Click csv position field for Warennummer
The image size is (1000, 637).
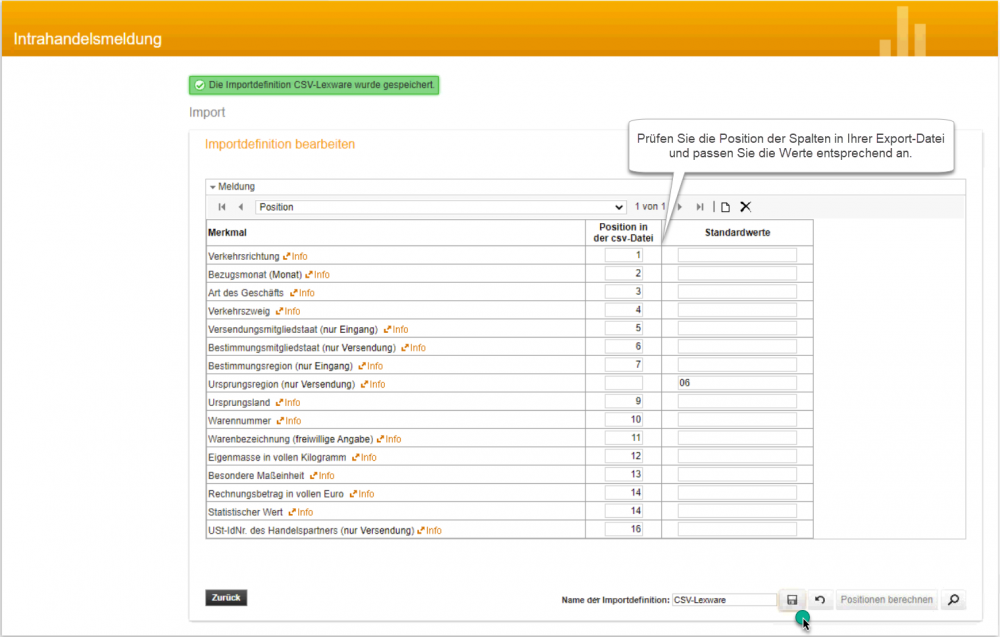pyautogui.click(x=624, y=420)
